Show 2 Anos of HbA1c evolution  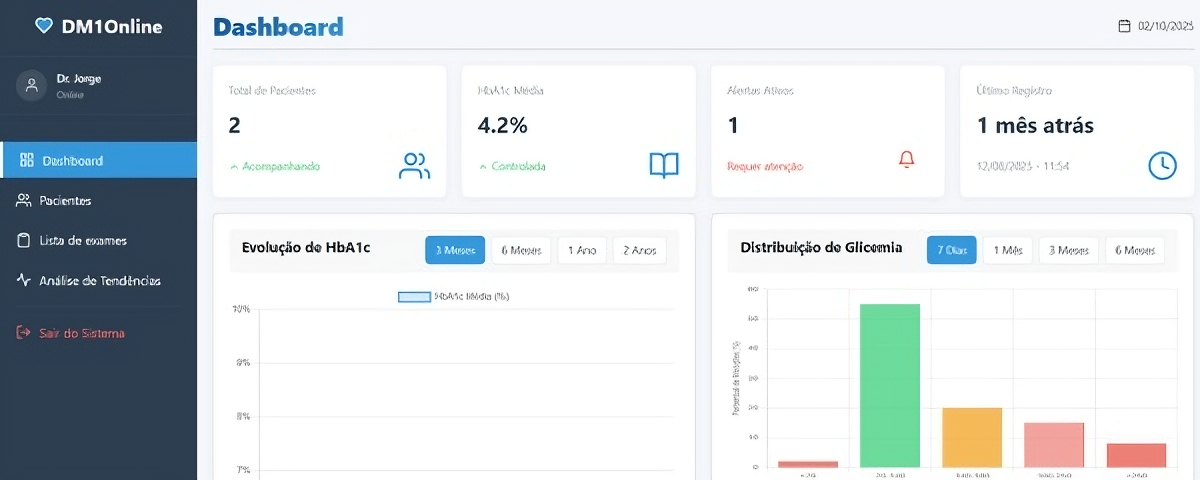click(639, 250)
